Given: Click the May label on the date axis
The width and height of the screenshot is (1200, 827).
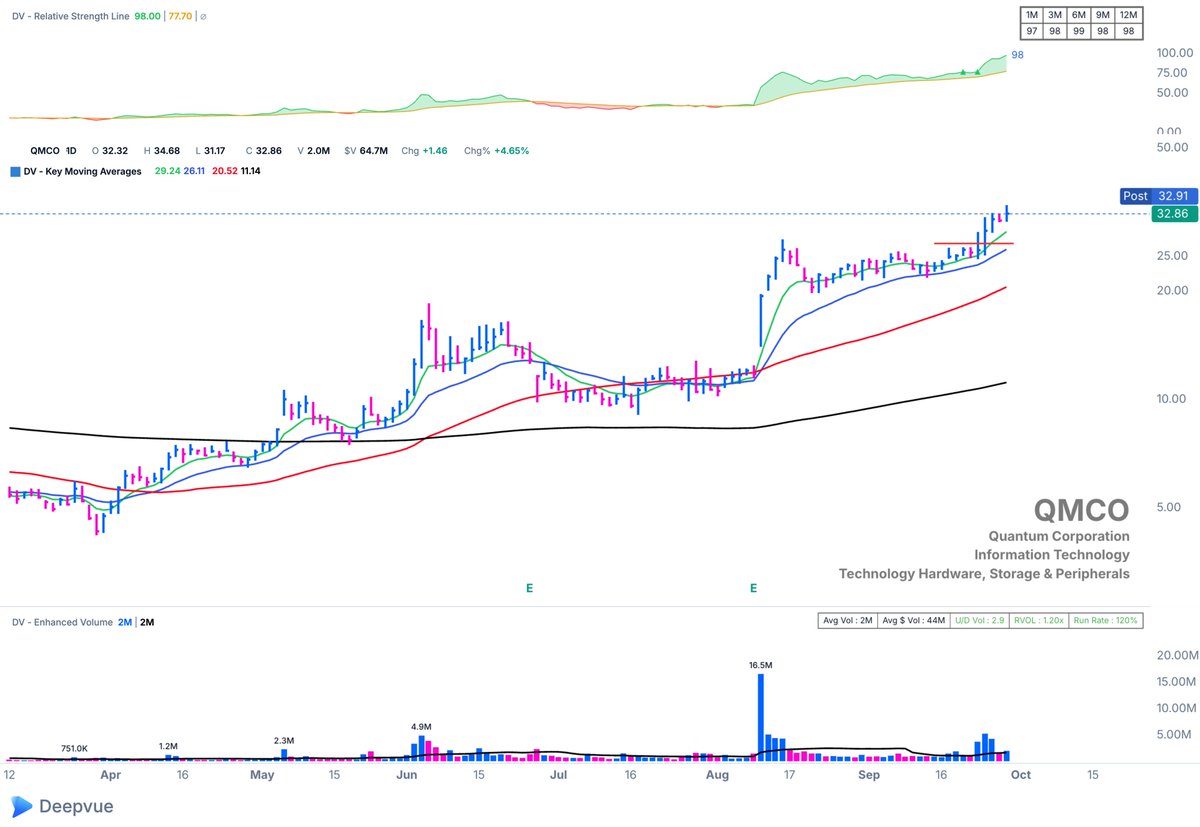Looking at the screenshot, I should (x=262, y=775).
